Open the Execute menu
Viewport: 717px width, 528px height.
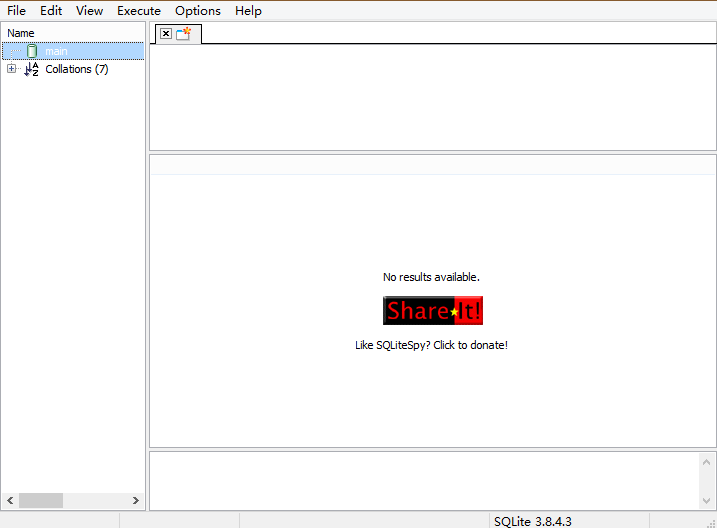(x=139, y=11)
